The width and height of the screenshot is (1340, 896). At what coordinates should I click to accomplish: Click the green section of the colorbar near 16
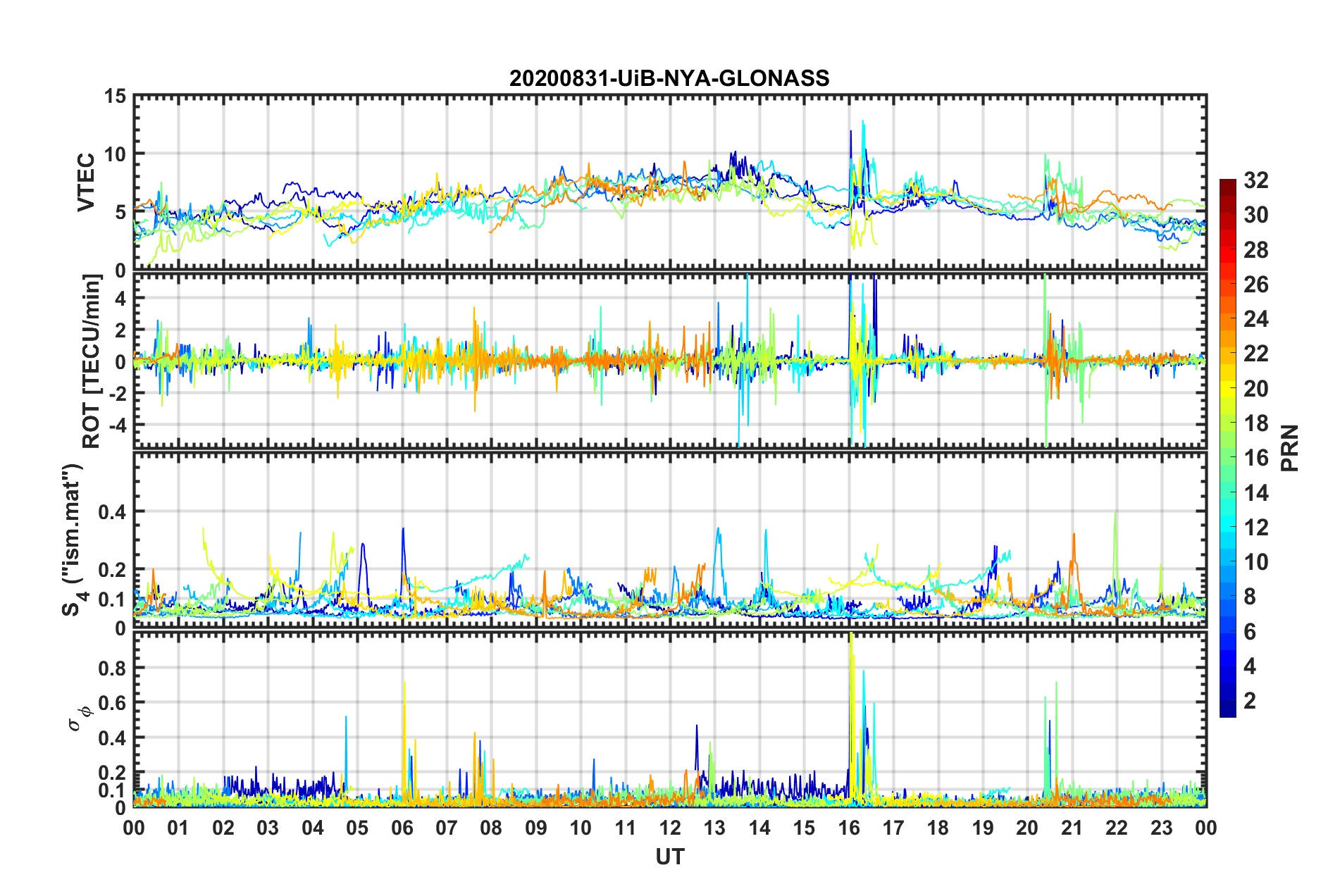[1227, 458]
